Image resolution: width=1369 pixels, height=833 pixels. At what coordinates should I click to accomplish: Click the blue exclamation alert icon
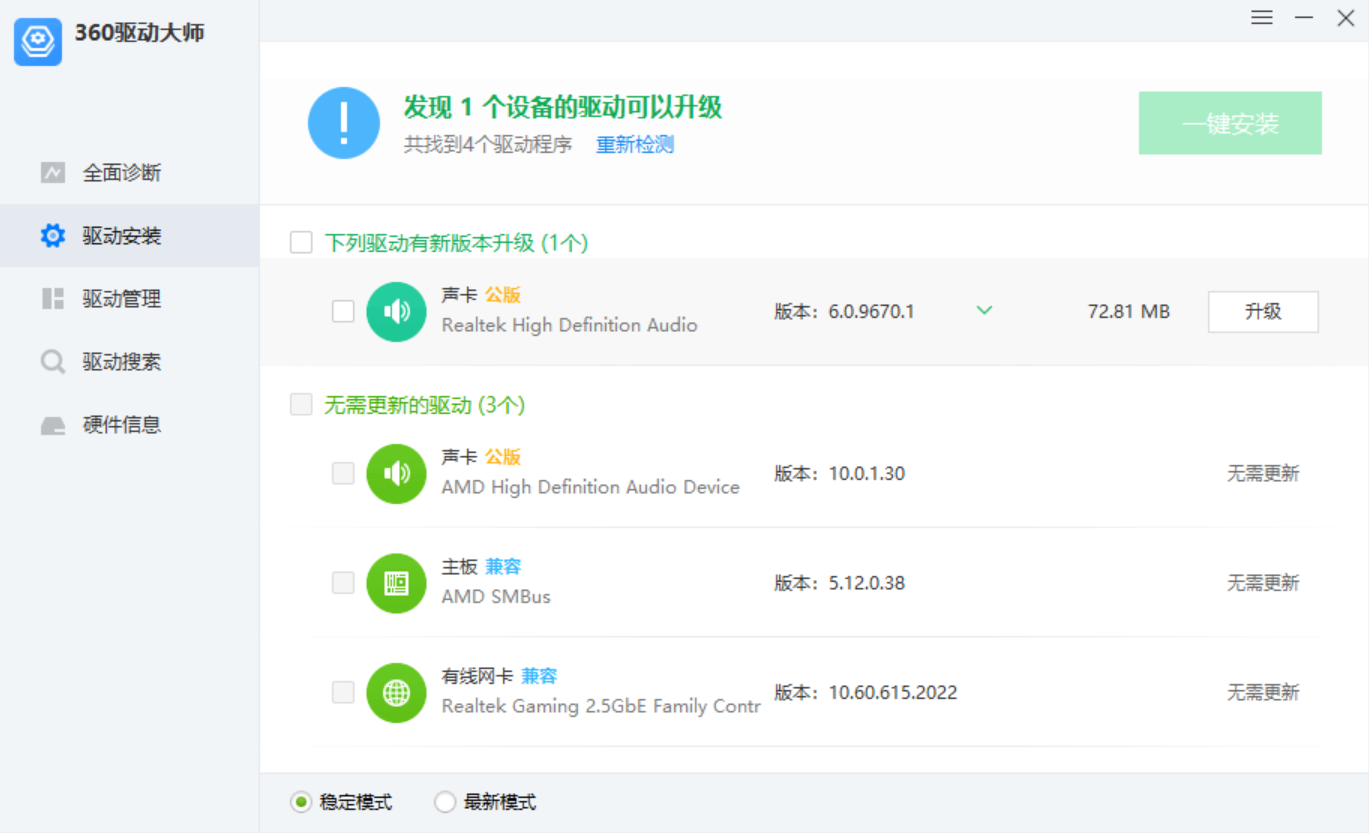[x=344, y=123]
